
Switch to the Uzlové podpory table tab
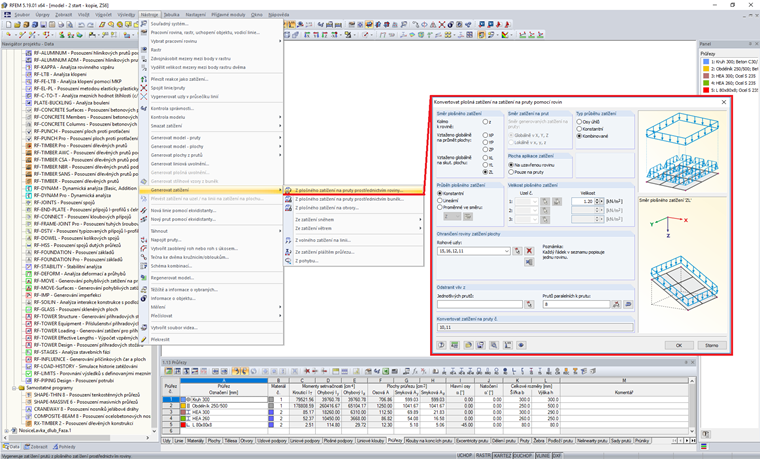(271, 441)
